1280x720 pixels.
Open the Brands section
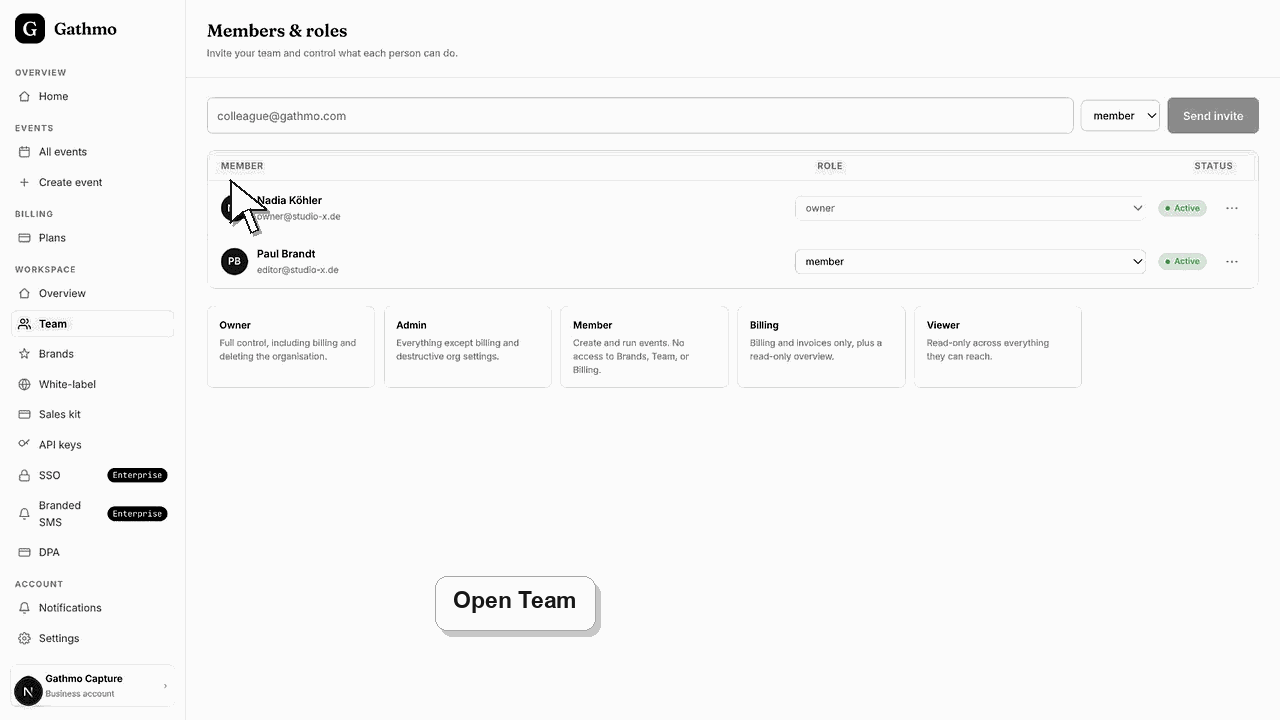92,354
